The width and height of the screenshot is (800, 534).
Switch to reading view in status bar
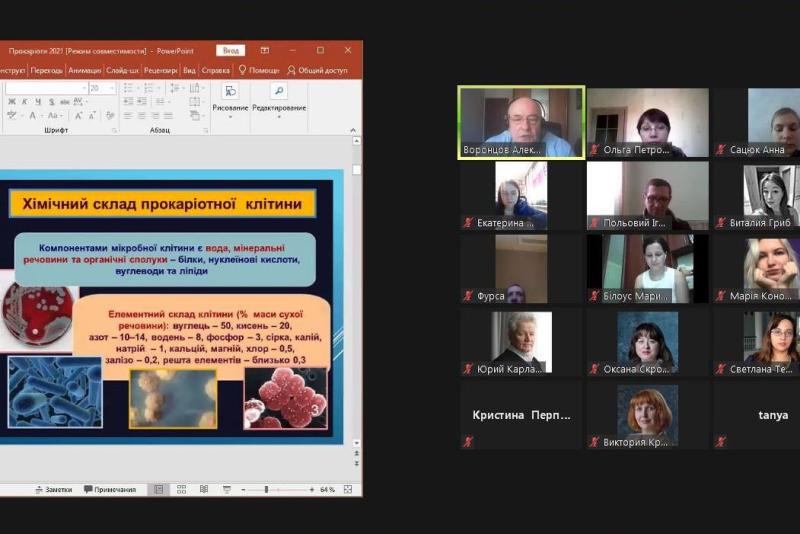click(x=204, y=489)
